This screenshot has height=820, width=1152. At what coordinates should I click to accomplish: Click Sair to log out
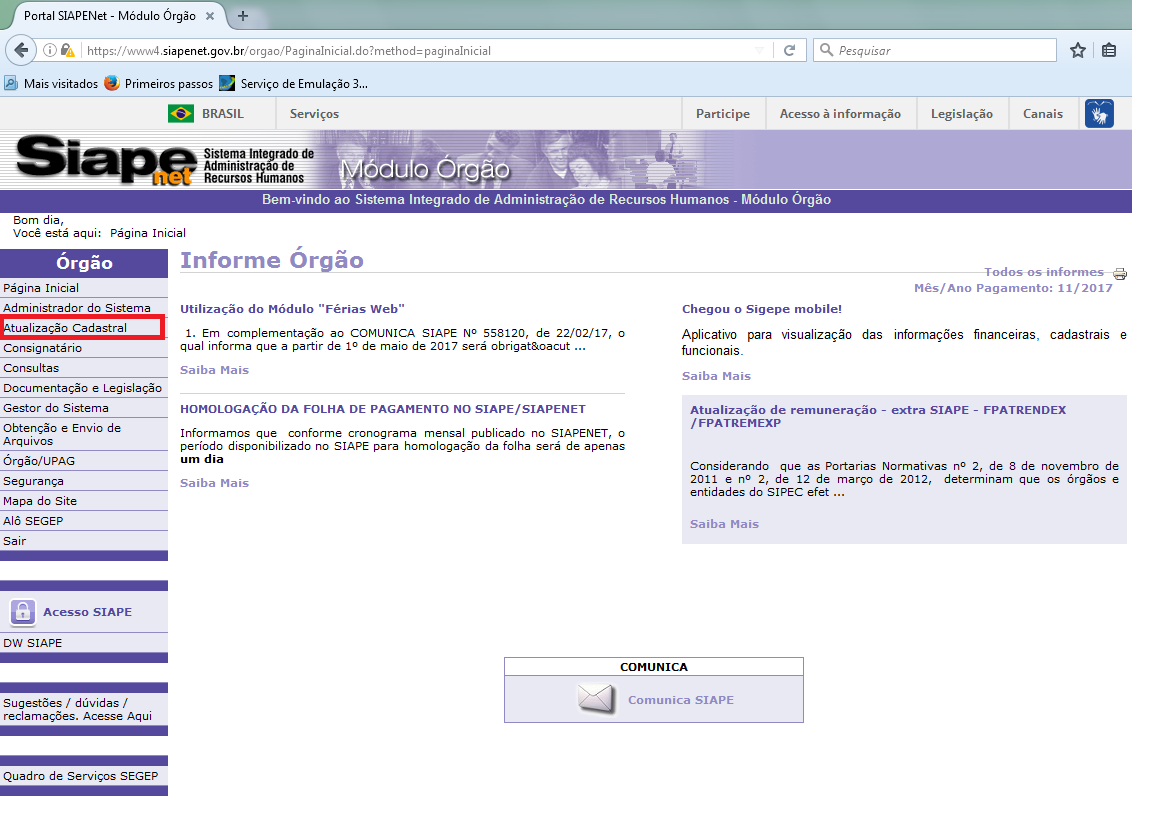tap(84, 541)
